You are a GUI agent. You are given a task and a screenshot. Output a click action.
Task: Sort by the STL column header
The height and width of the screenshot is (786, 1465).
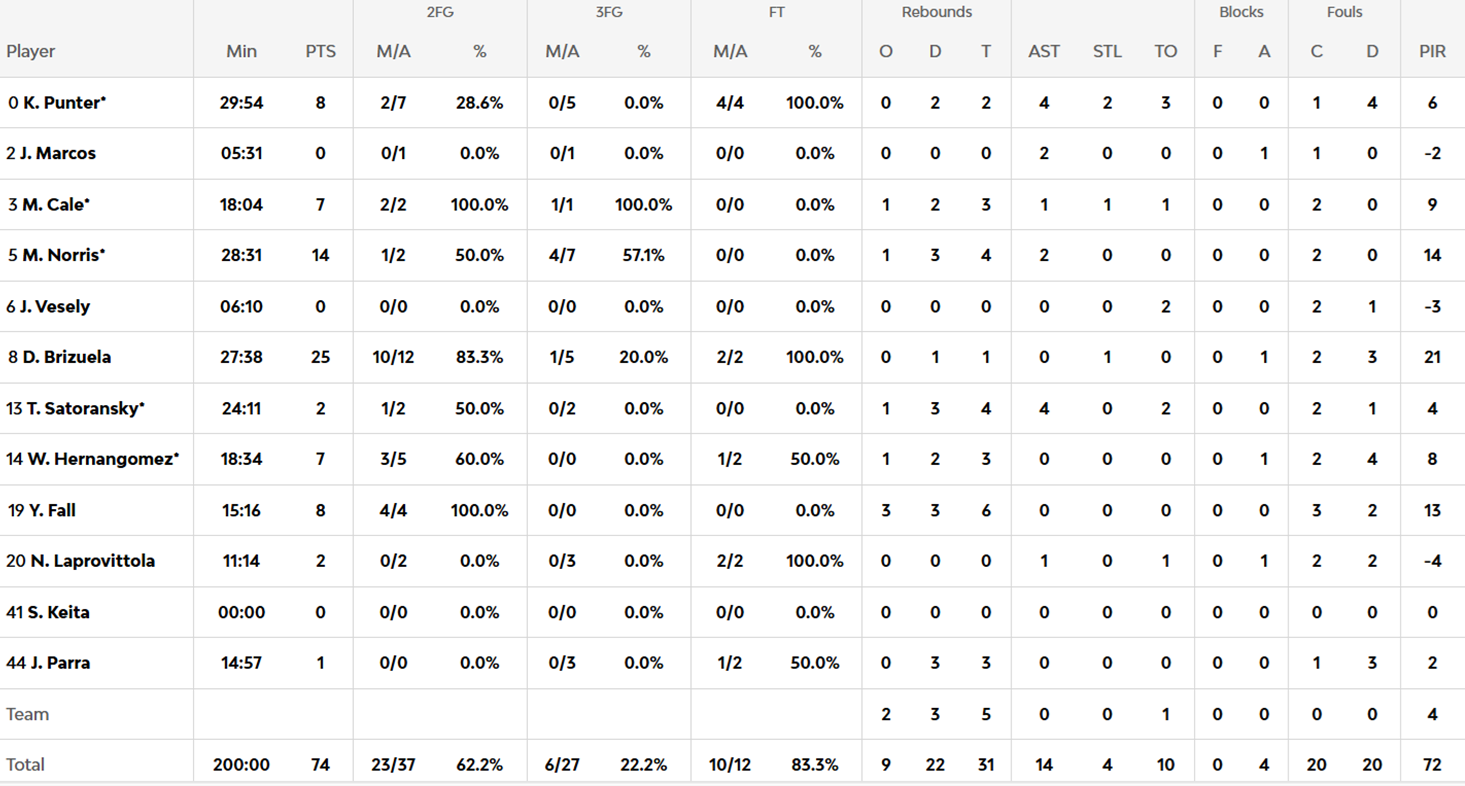(1107, 52)
